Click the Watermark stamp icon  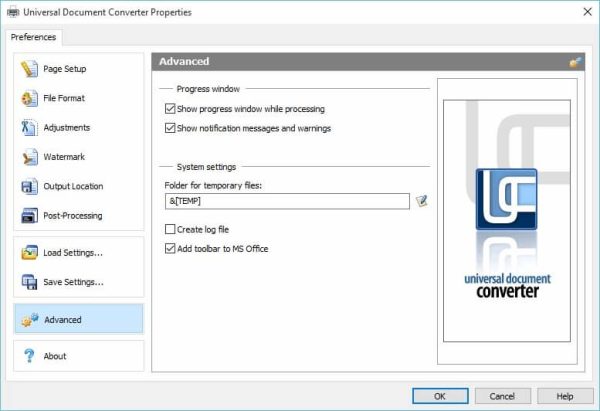coord(29,157)
